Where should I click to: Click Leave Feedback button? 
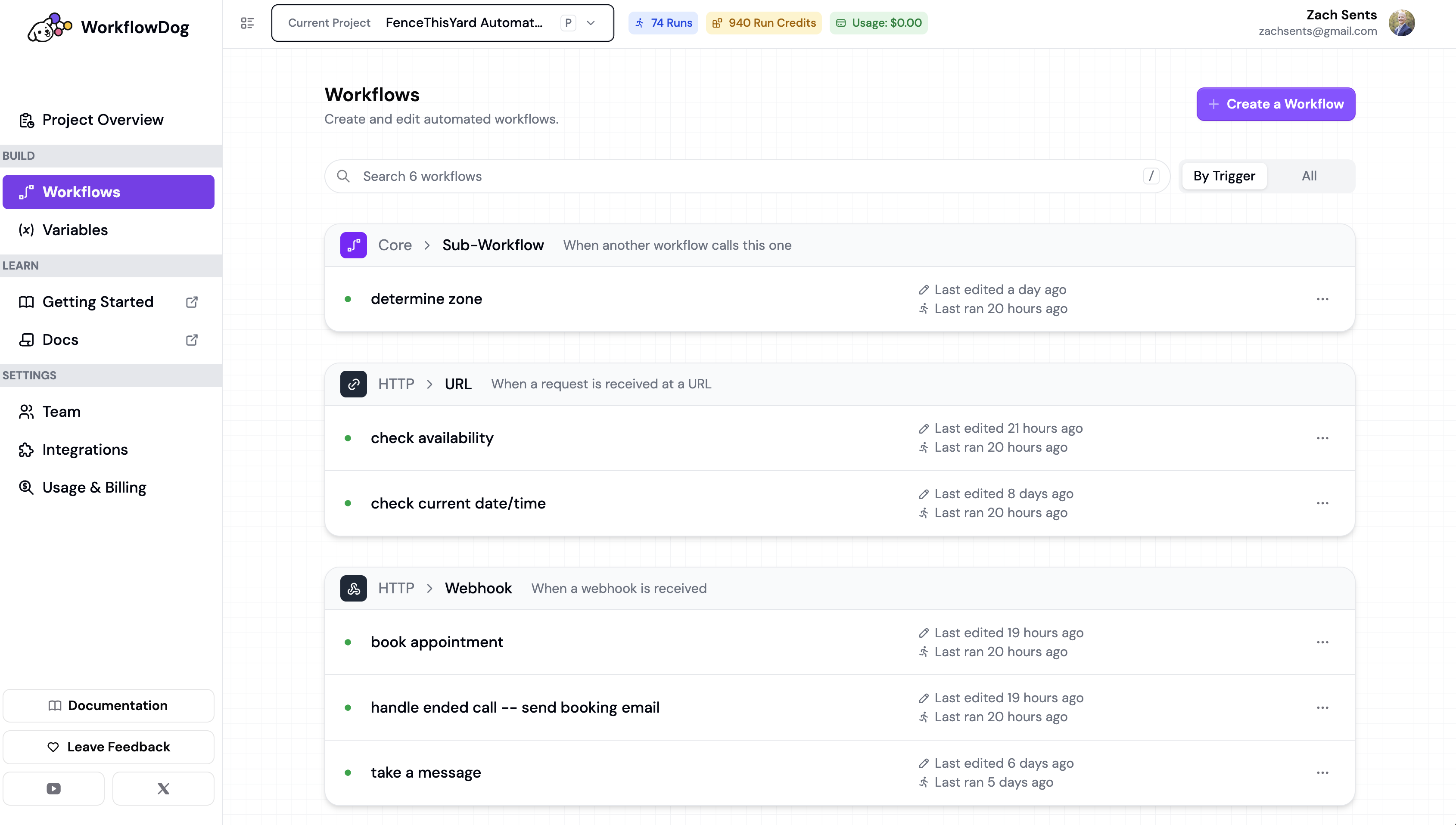(x=108, y=747)
